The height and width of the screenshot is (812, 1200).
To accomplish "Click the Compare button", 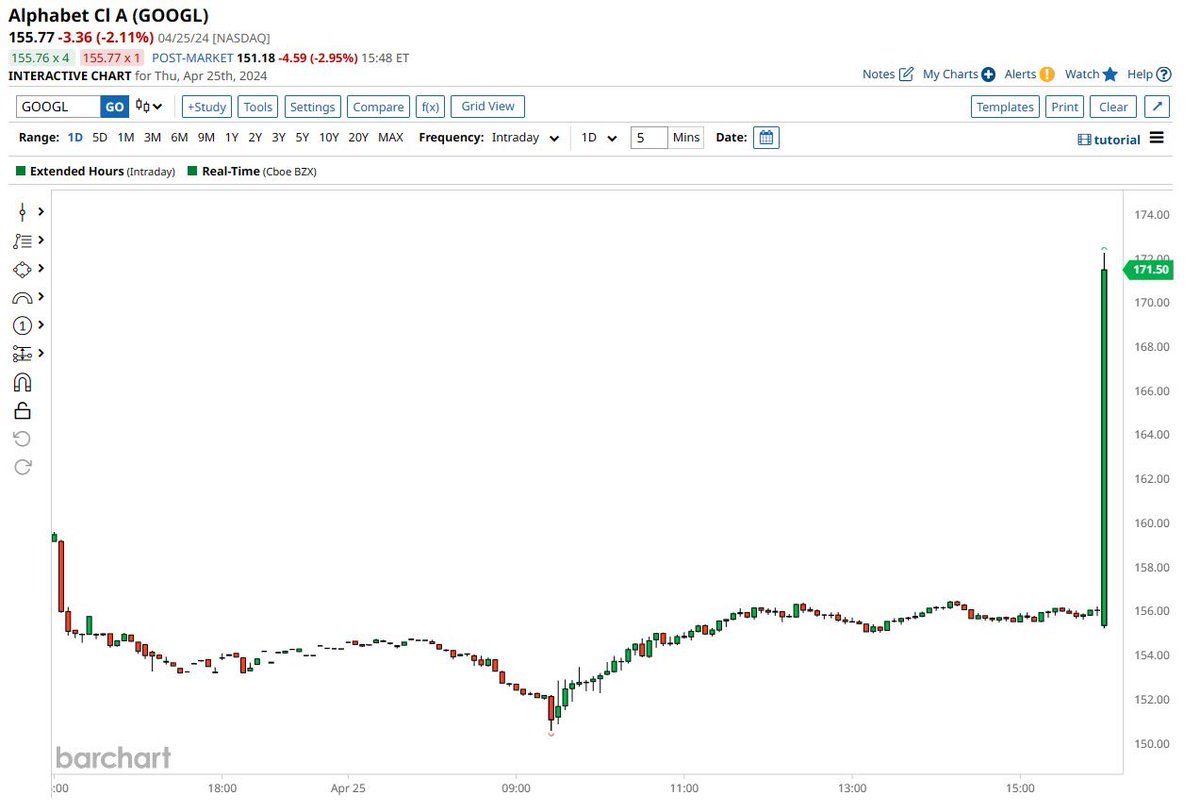I will coord(379,107).
